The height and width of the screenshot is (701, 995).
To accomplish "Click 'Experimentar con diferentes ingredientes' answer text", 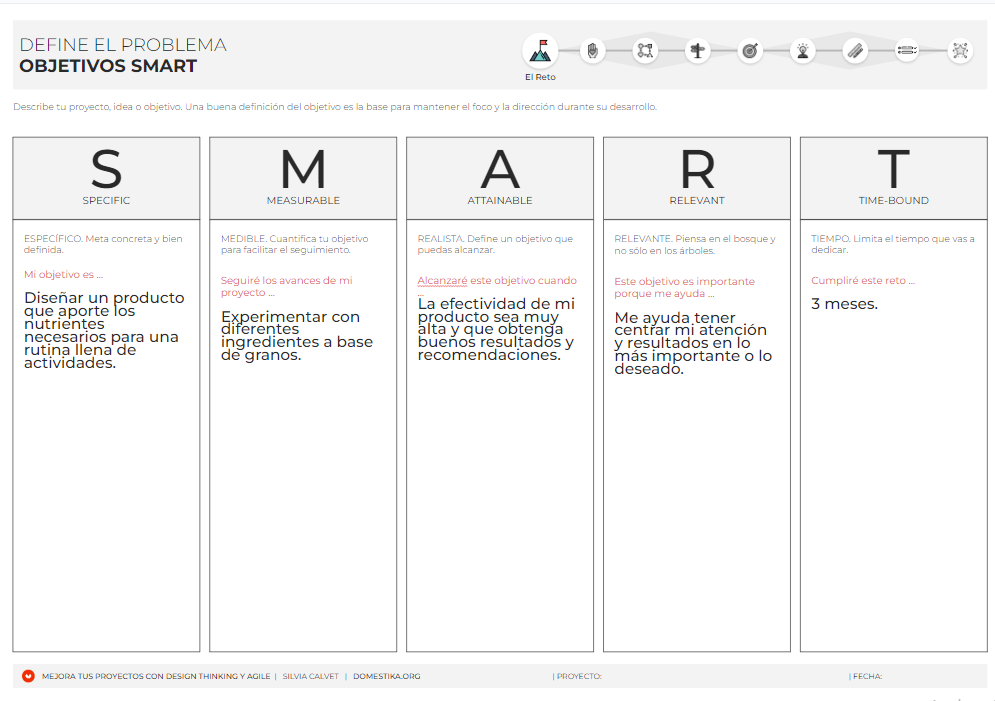I will click(296, 336).
